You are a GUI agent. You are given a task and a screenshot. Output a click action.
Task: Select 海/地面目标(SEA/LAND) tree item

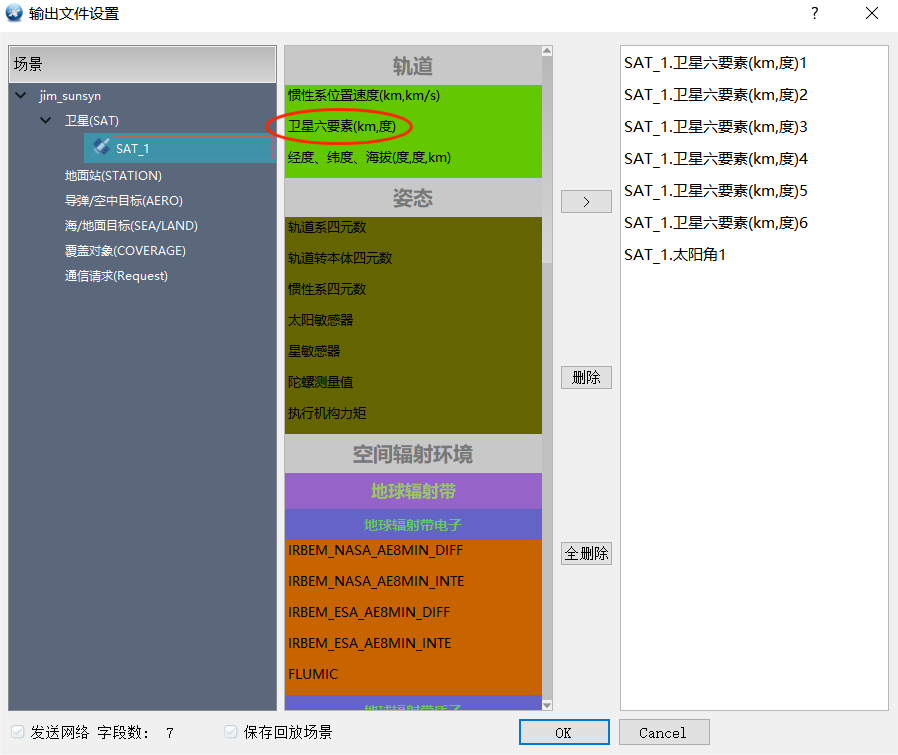pyautogui.click(x=131, y=226)
